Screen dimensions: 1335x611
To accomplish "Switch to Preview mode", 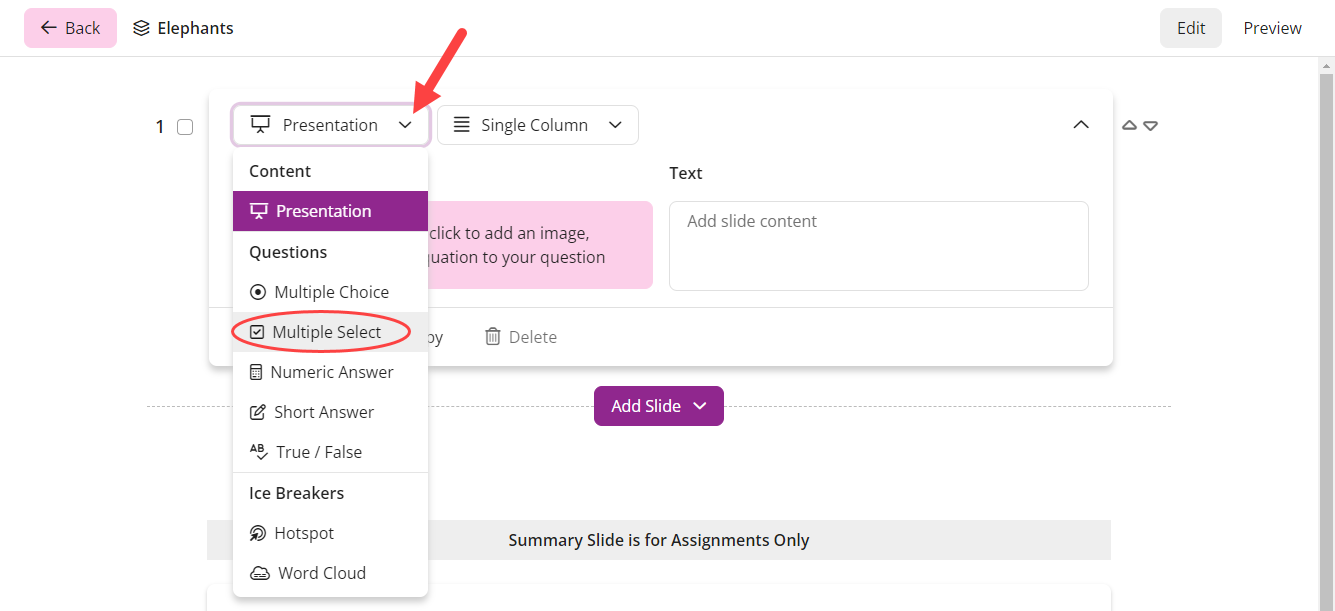I will (1271, 27).
